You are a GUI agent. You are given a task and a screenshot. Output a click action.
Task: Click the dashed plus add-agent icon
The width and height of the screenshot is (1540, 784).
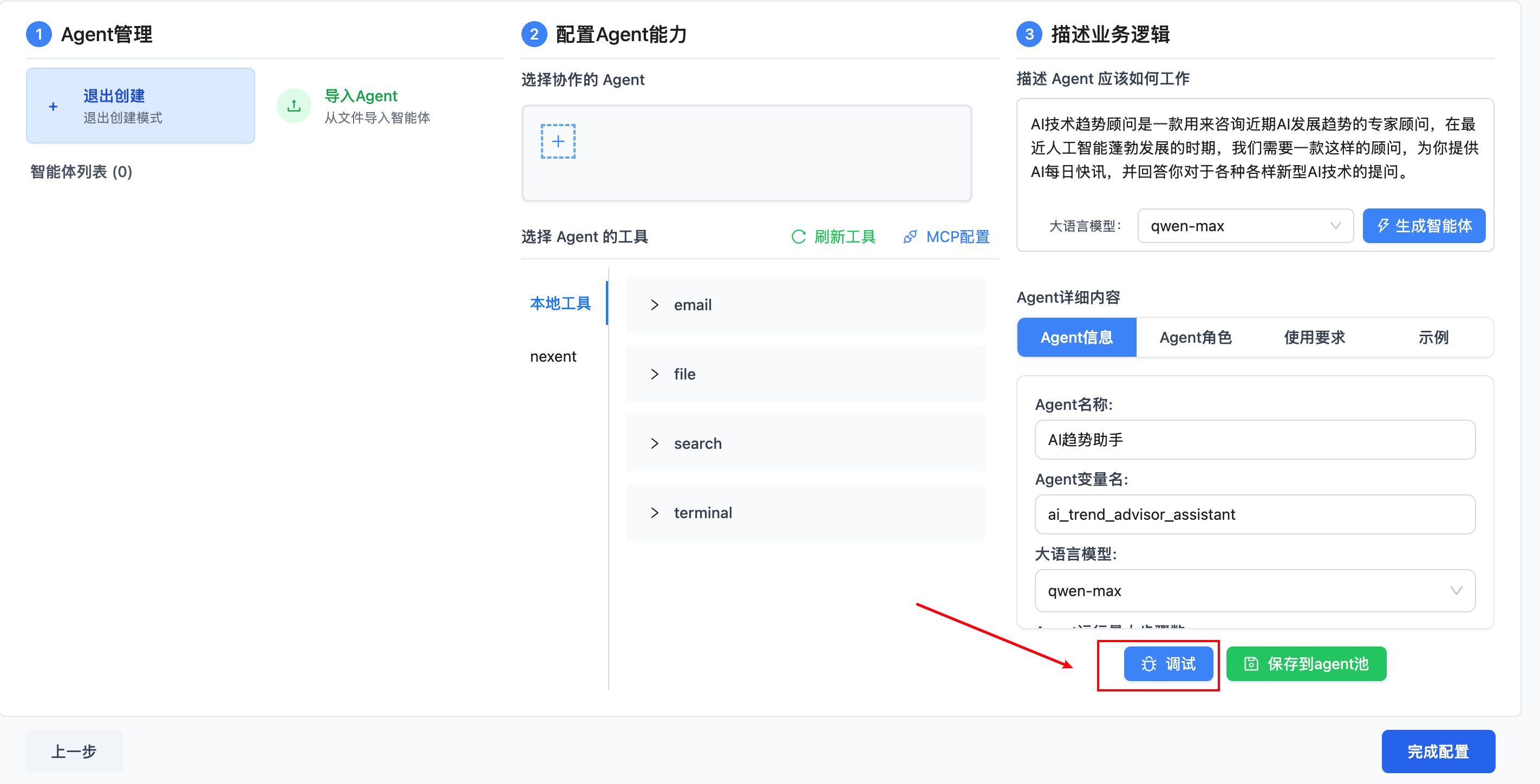click(x=558, y=142)
